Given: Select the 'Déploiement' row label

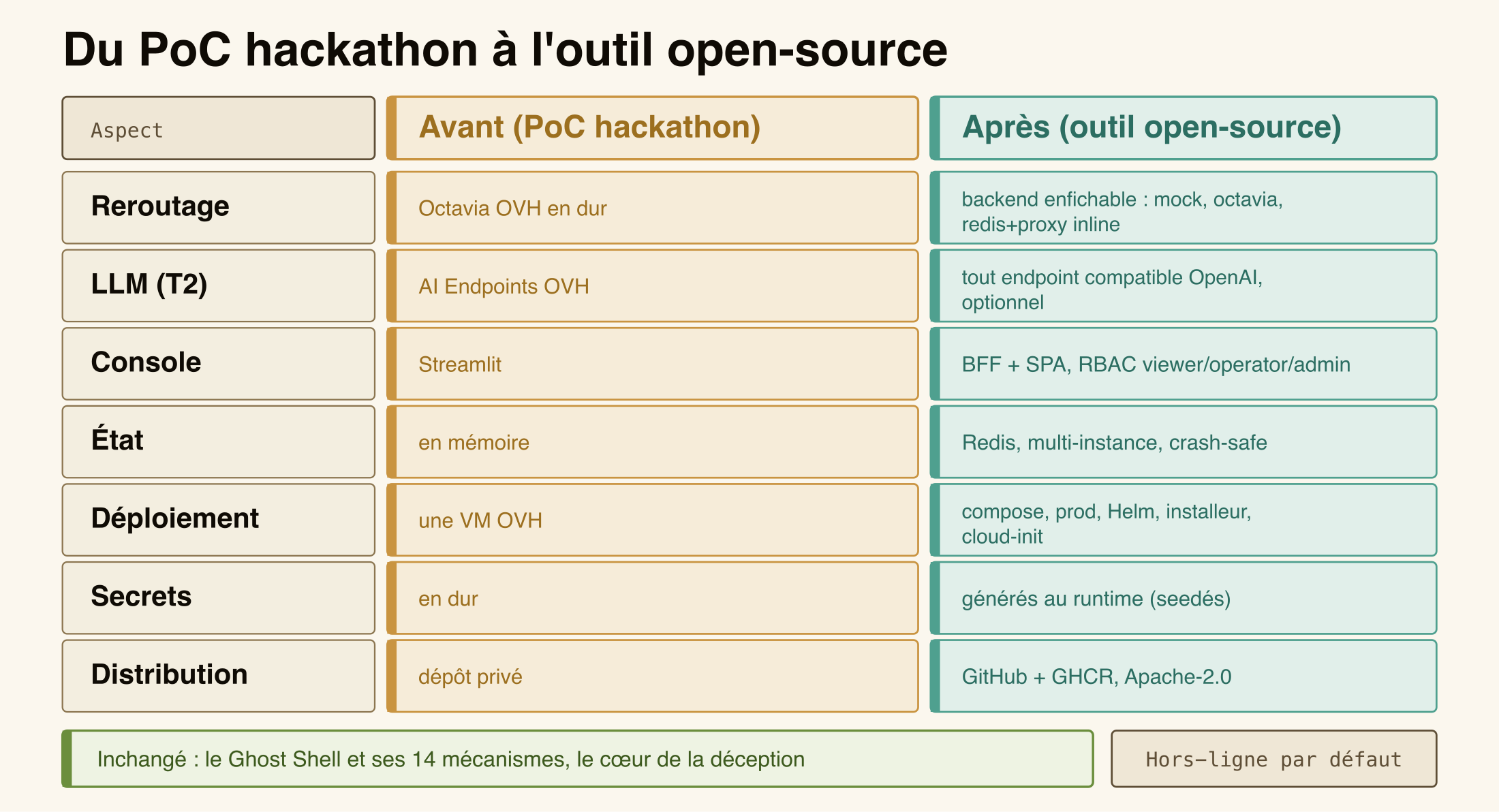Looking at the screenshot, I should coord(219,520).
